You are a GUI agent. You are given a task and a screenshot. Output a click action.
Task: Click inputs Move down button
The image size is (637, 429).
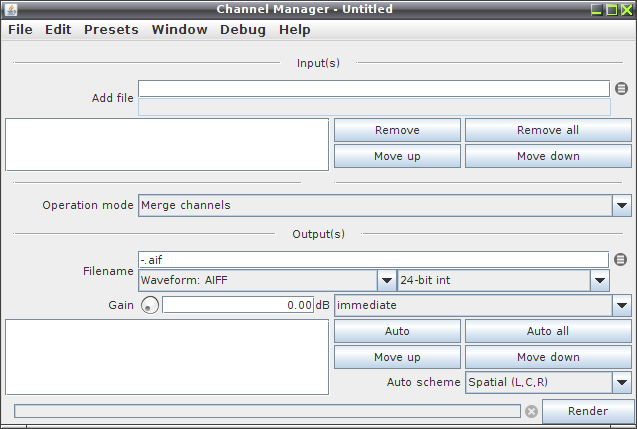(x=548, y=156)
